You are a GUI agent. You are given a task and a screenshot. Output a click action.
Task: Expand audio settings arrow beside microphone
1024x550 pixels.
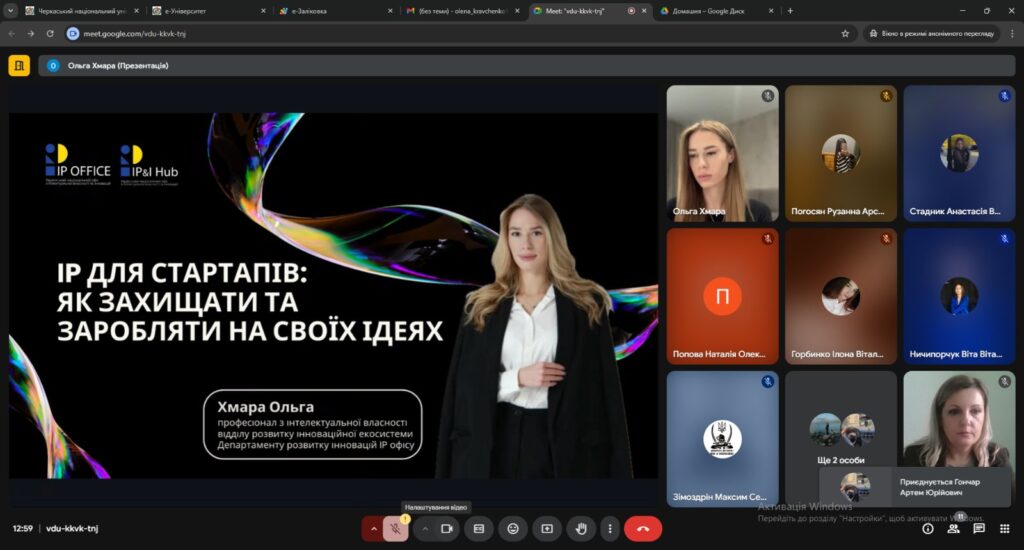pos(374,528)
